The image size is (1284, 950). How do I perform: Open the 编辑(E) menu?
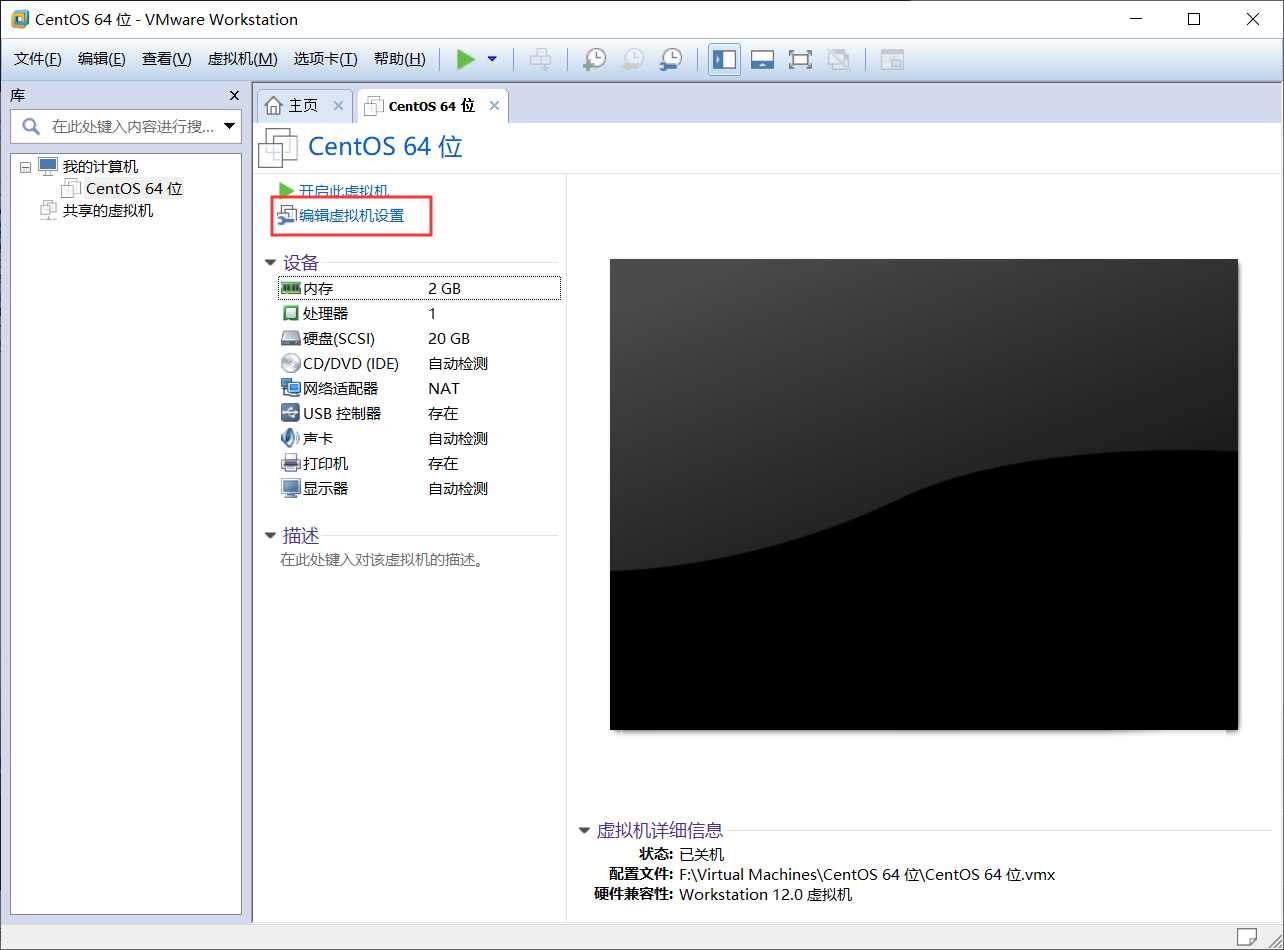101,59
